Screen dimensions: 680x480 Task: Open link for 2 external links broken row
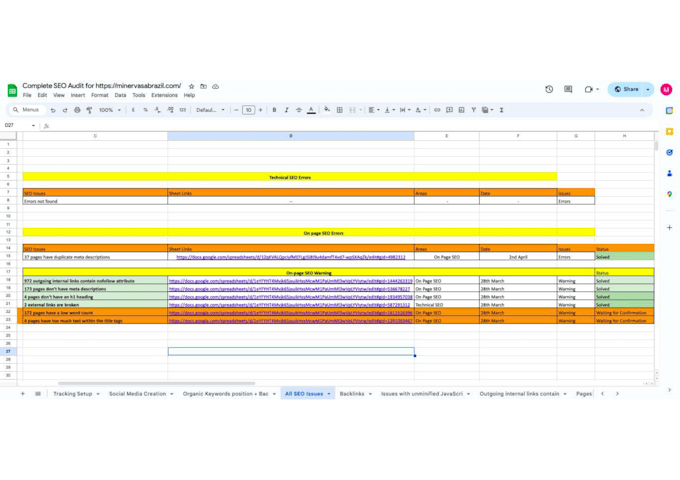289,305
